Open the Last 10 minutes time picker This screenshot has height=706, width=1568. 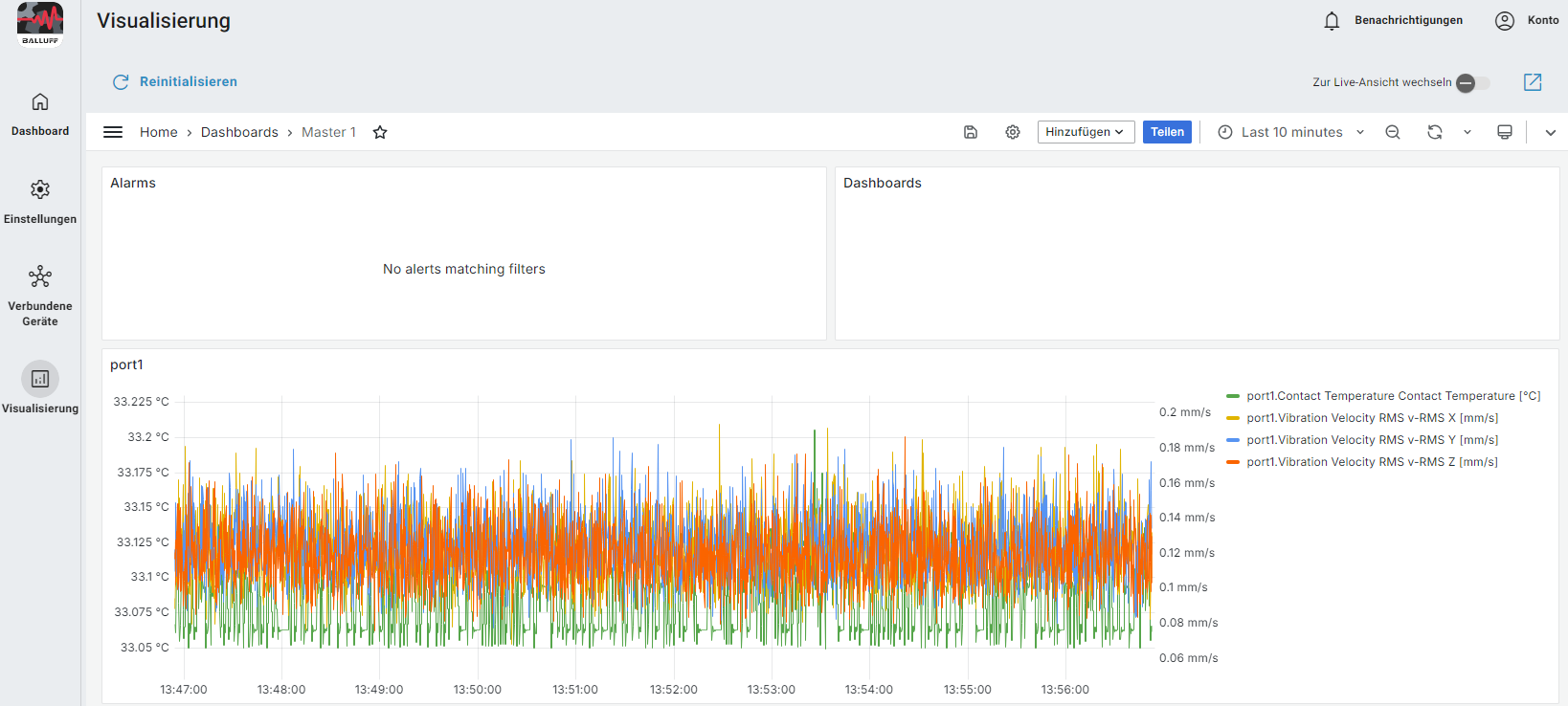click(x=1290, y=132)
